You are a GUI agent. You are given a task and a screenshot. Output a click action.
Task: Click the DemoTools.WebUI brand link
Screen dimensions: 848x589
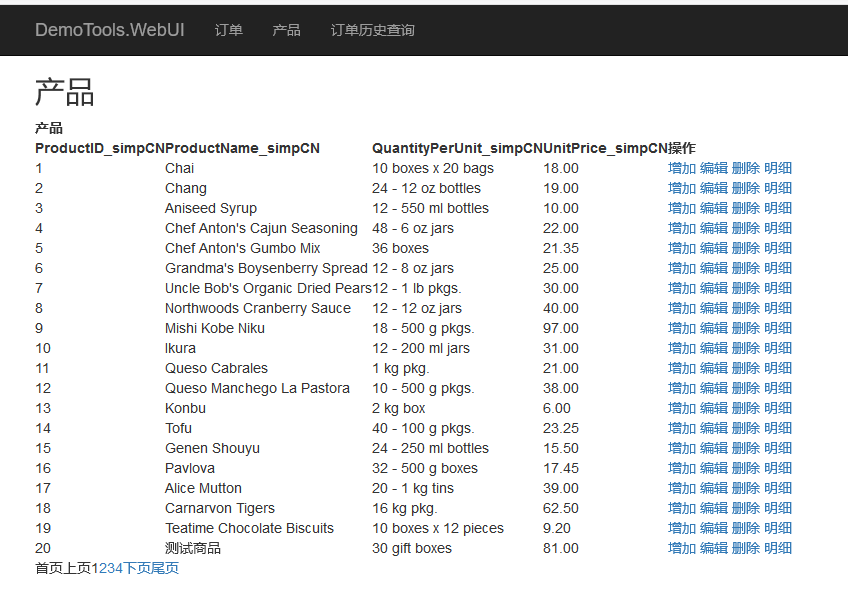109,30
